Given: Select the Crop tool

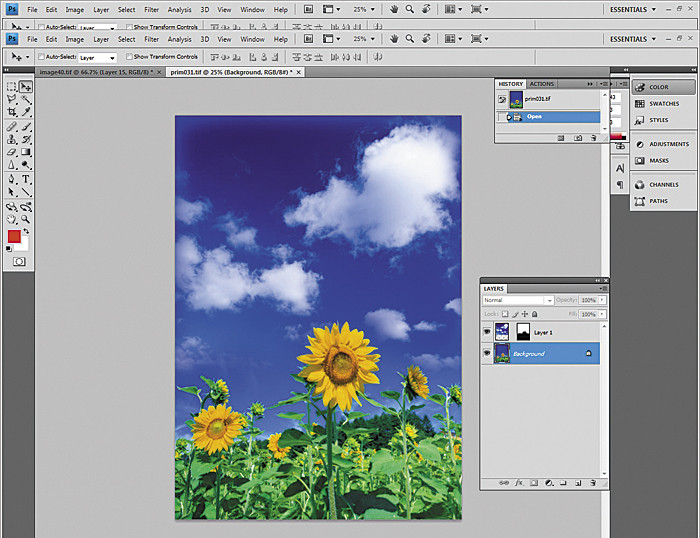Looking at the screenshot, I should coord(12,113).
